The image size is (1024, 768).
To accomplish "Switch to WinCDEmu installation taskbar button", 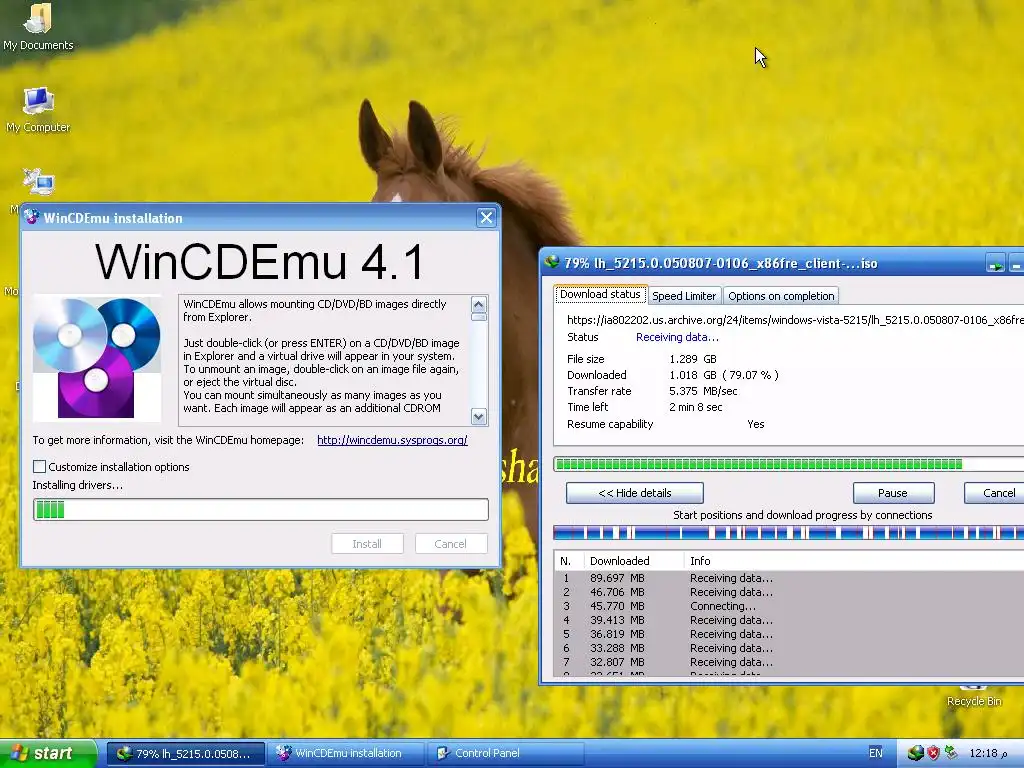I will coord(346,754).
